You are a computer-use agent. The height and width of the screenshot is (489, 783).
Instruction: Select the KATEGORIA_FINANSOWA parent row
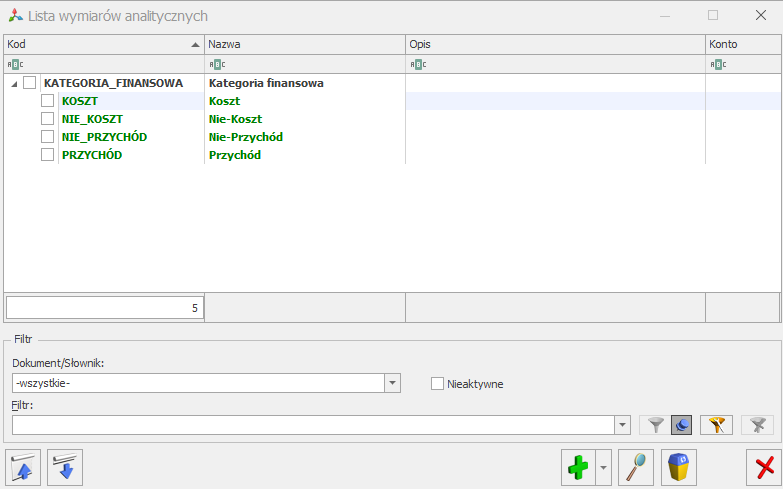(113, 83)
